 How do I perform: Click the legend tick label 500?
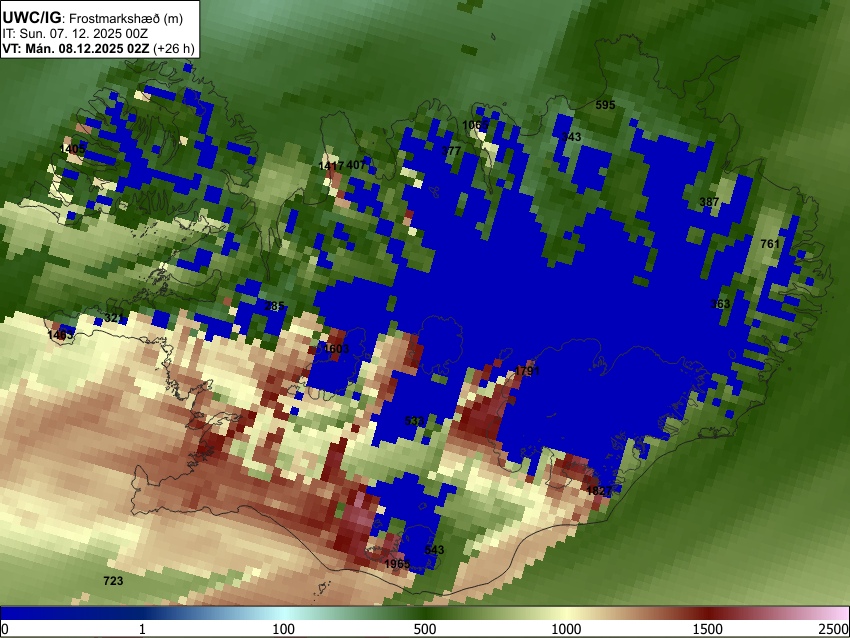(425, 629)
